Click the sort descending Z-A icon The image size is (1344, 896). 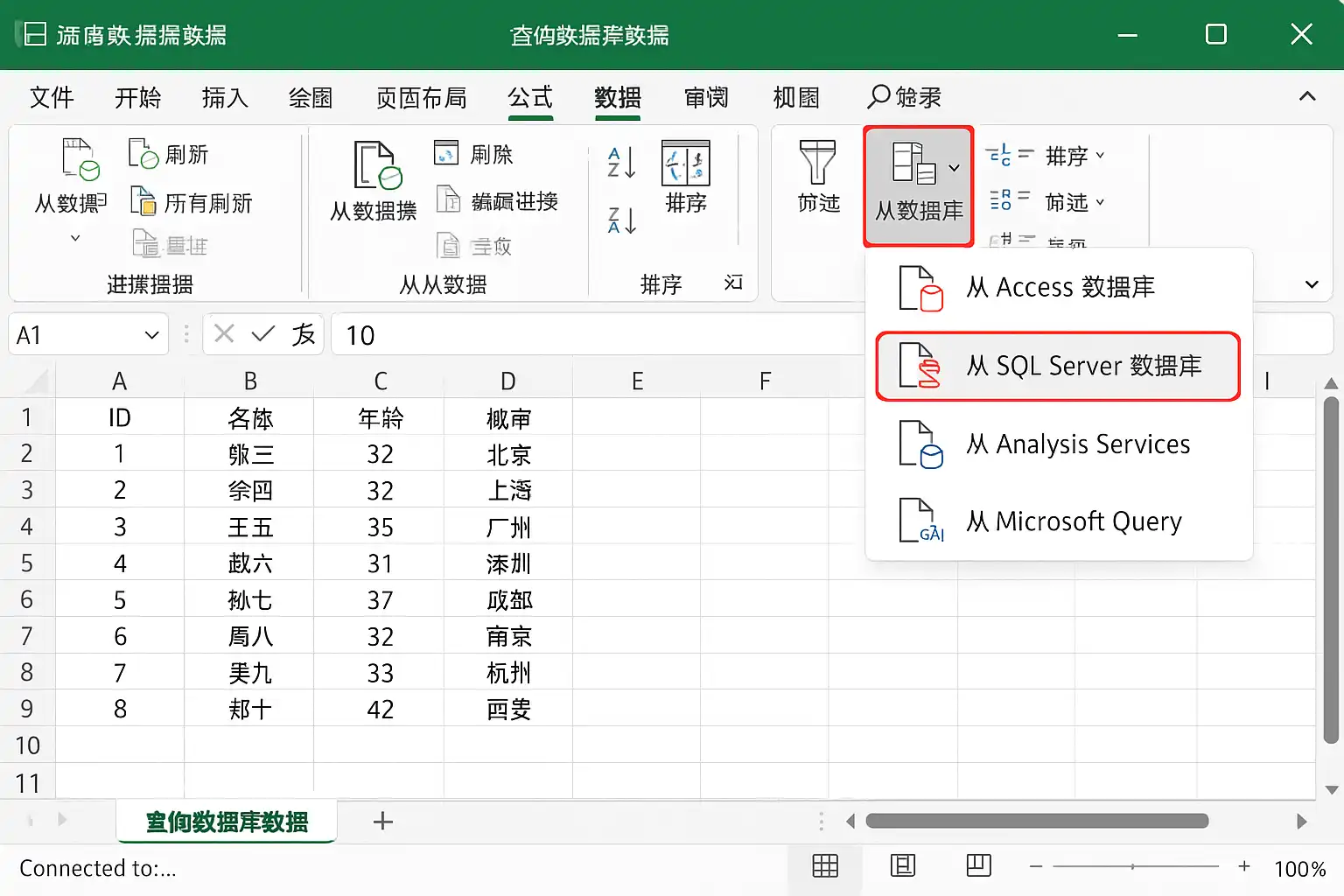pos(621,220)
